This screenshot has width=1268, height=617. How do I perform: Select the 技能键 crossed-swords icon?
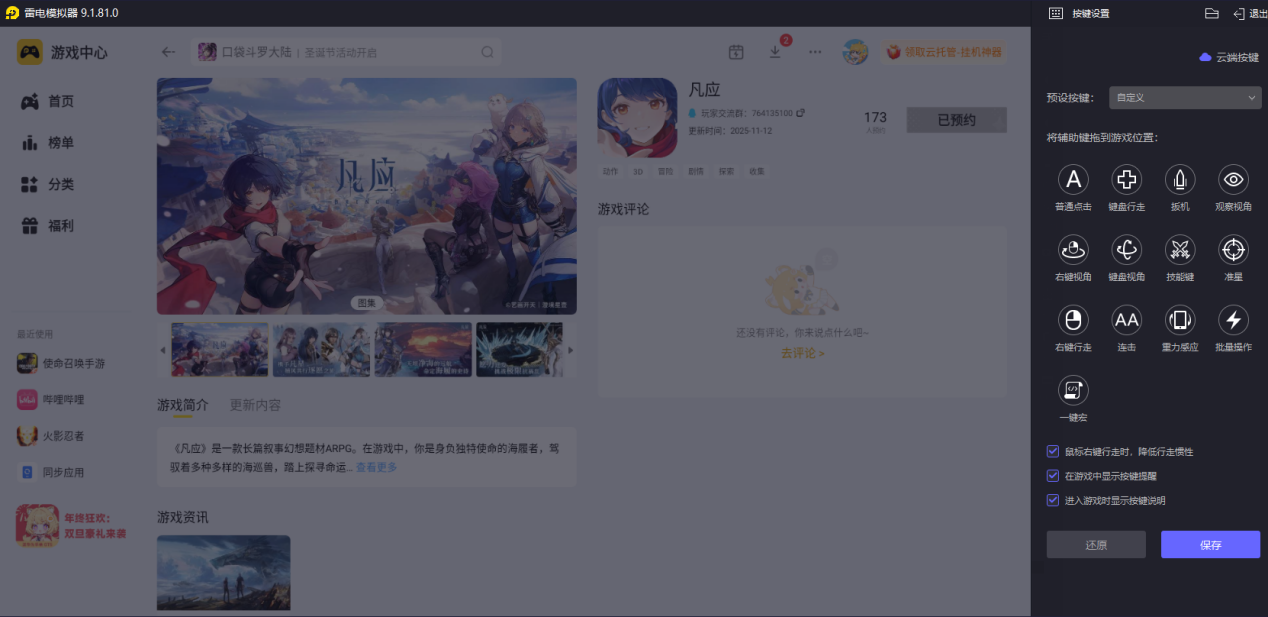[x=1180, y=250]
